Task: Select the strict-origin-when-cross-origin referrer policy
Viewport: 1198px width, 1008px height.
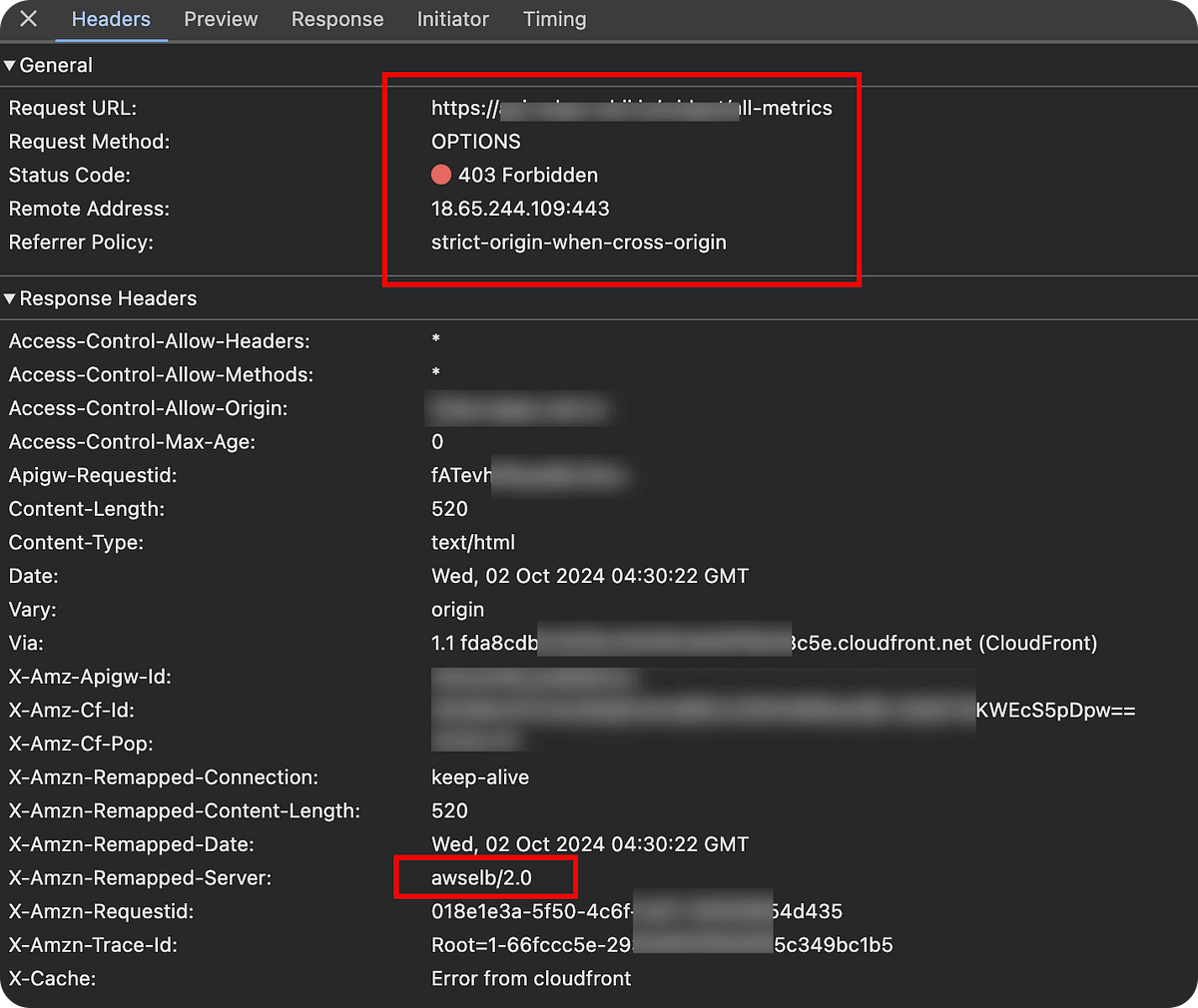Action: [x=578, y=242]
